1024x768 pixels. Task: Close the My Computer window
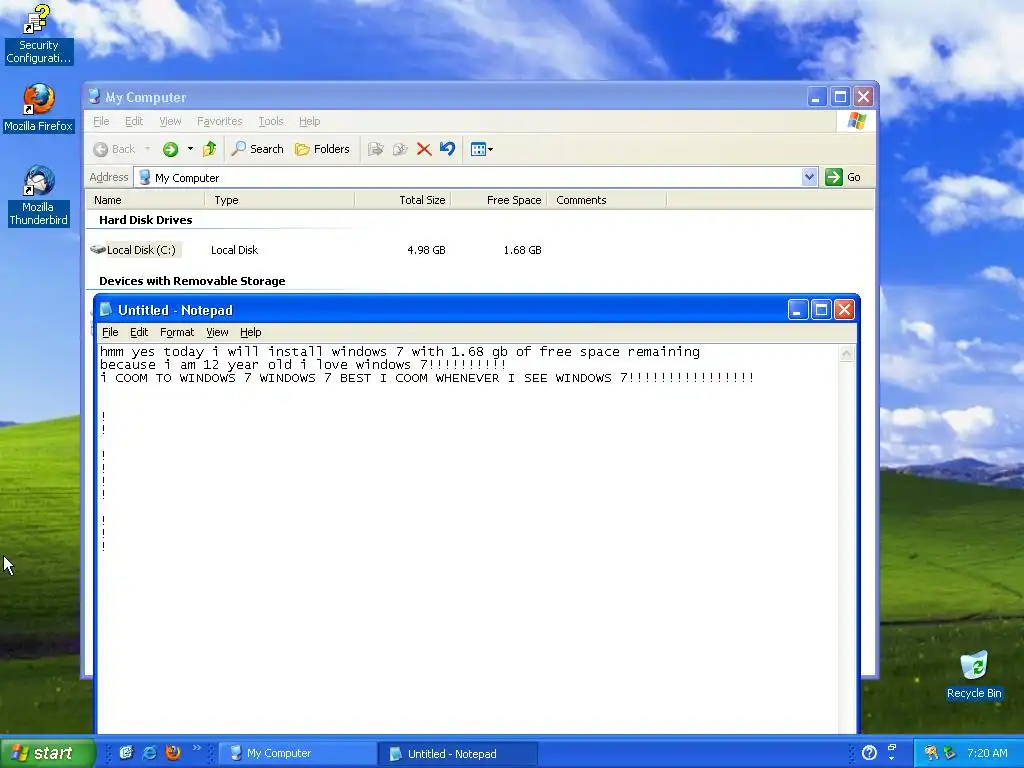tap(864, 97)
